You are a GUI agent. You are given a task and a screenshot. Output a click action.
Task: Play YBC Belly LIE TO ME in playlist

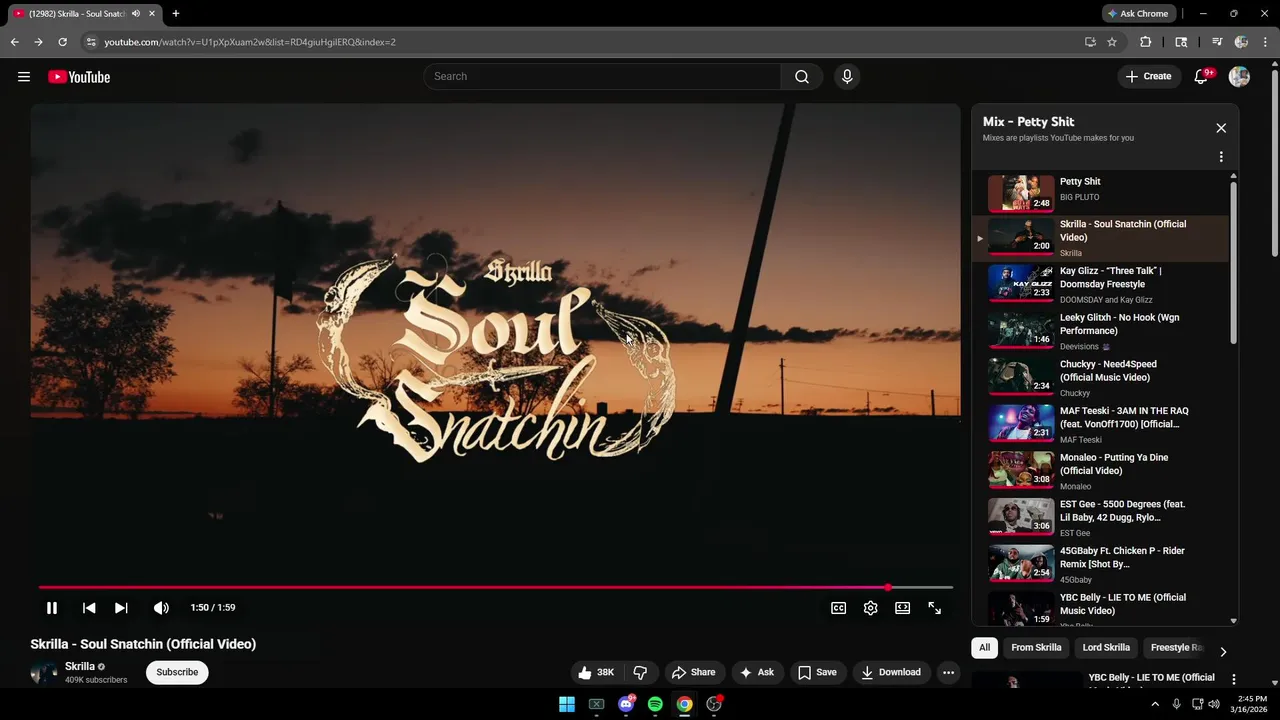(x=1100, y=609)
